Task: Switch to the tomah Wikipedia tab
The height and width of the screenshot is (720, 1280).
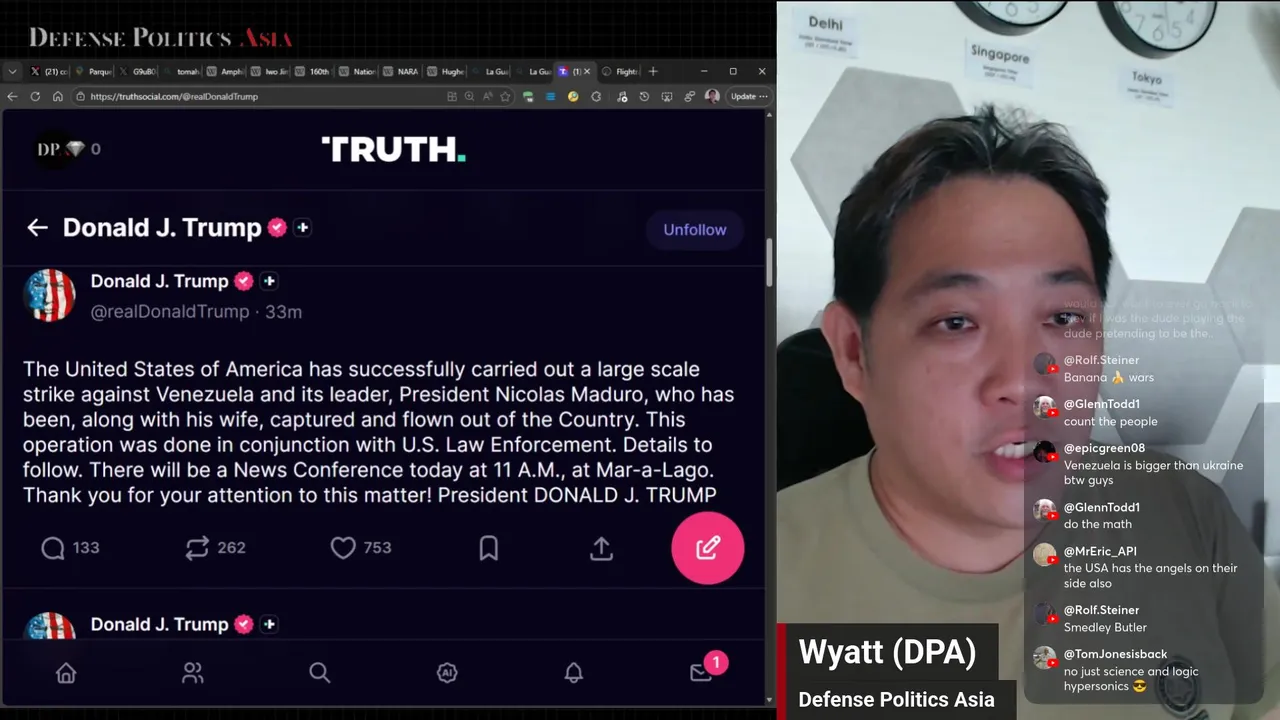Action: [x=182, y=71]
